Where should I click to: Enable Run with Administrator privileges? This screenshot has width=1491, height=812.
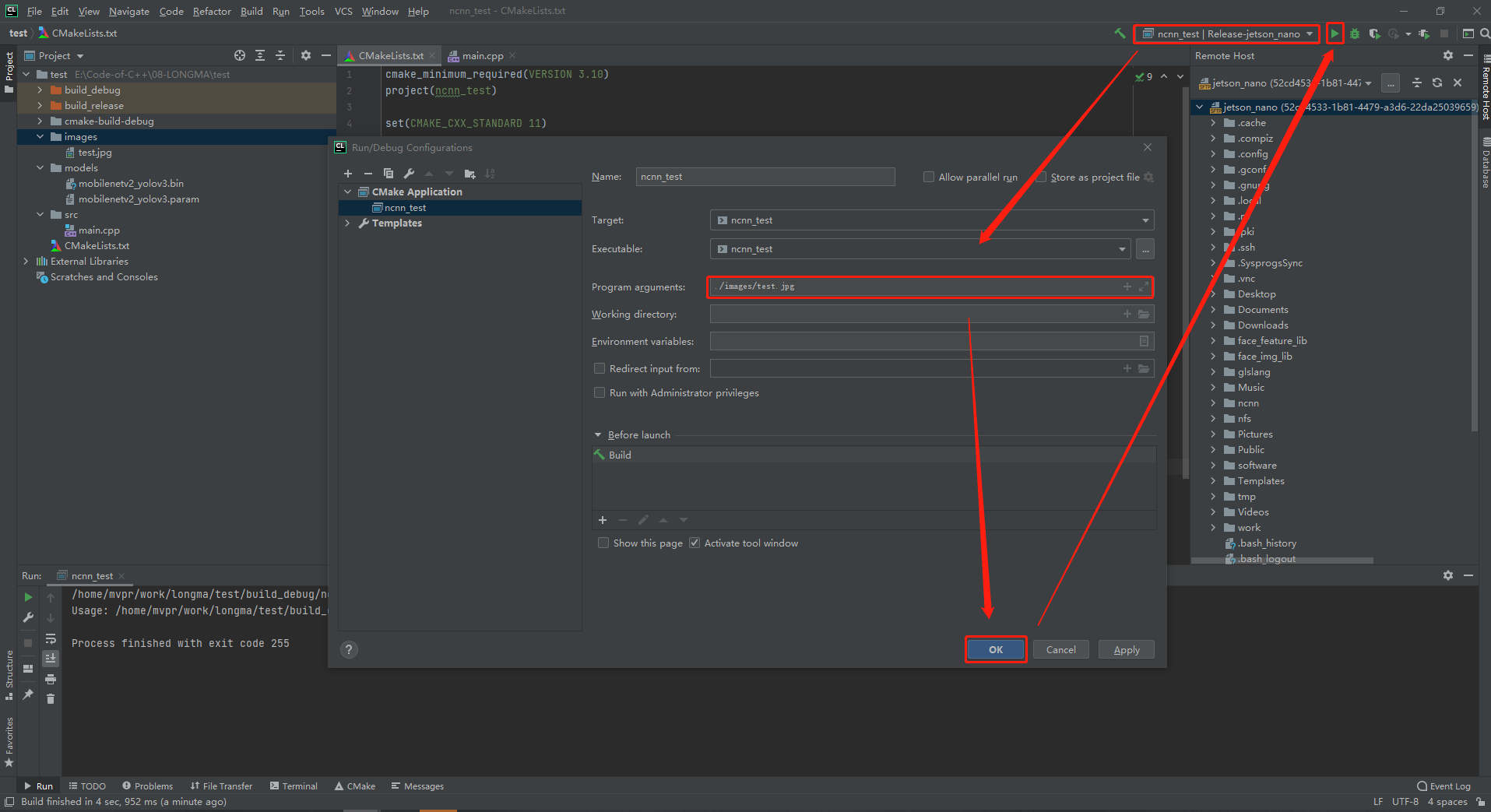pos(600,392)
